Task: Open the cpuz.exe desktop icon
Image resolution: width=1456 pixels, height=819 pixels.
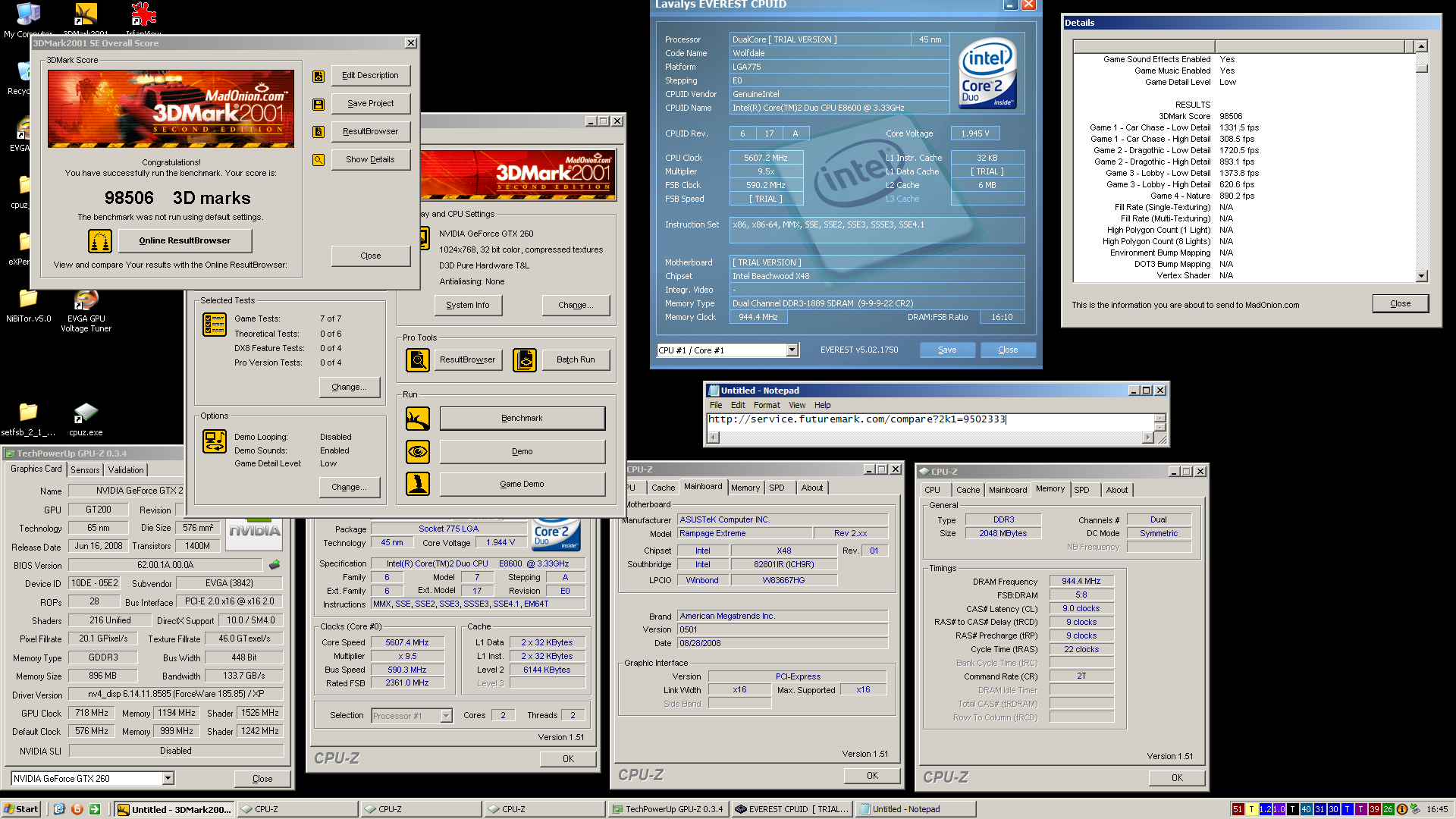Action: (86, 420)
